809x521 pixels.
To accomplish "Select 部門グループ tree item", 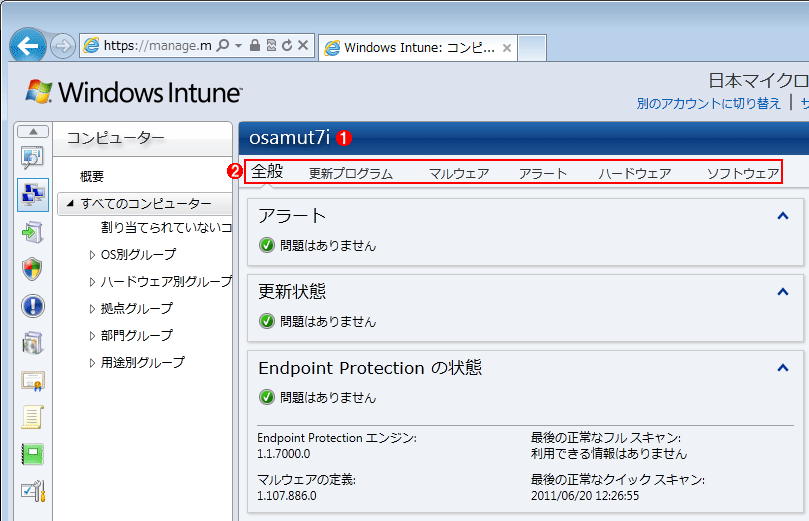I will [x=137, y=335].
